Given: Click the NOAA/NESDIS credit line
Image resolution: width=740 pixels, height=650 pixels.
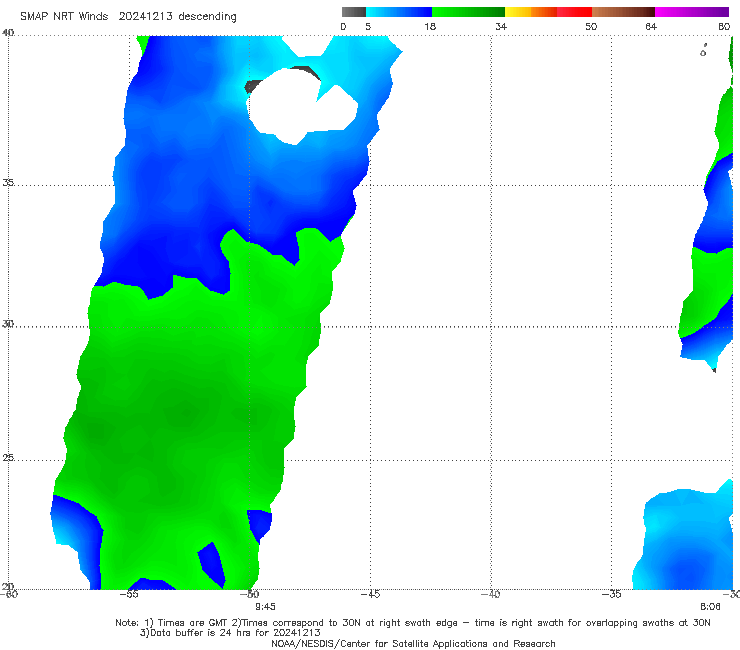Looking at the screenshot, I should coord(413,644).
